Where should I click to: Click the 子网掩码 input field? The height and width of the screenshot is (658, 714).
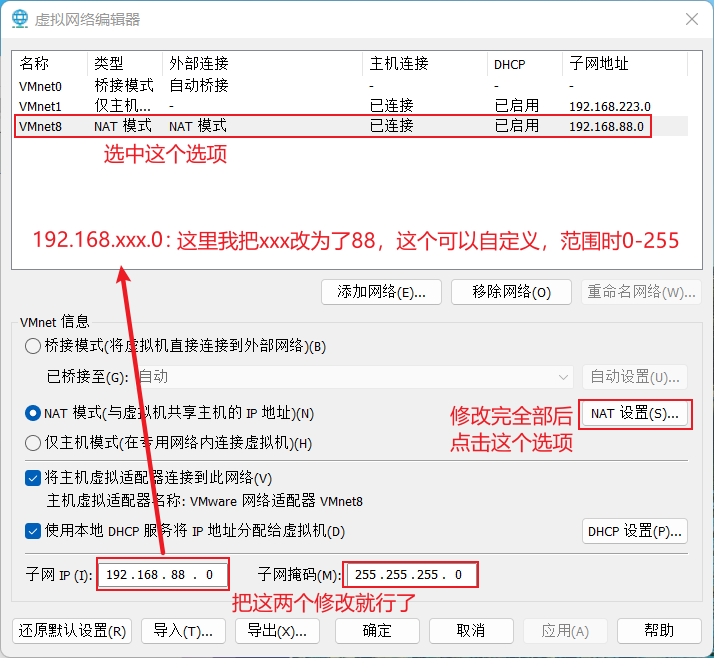411,575
